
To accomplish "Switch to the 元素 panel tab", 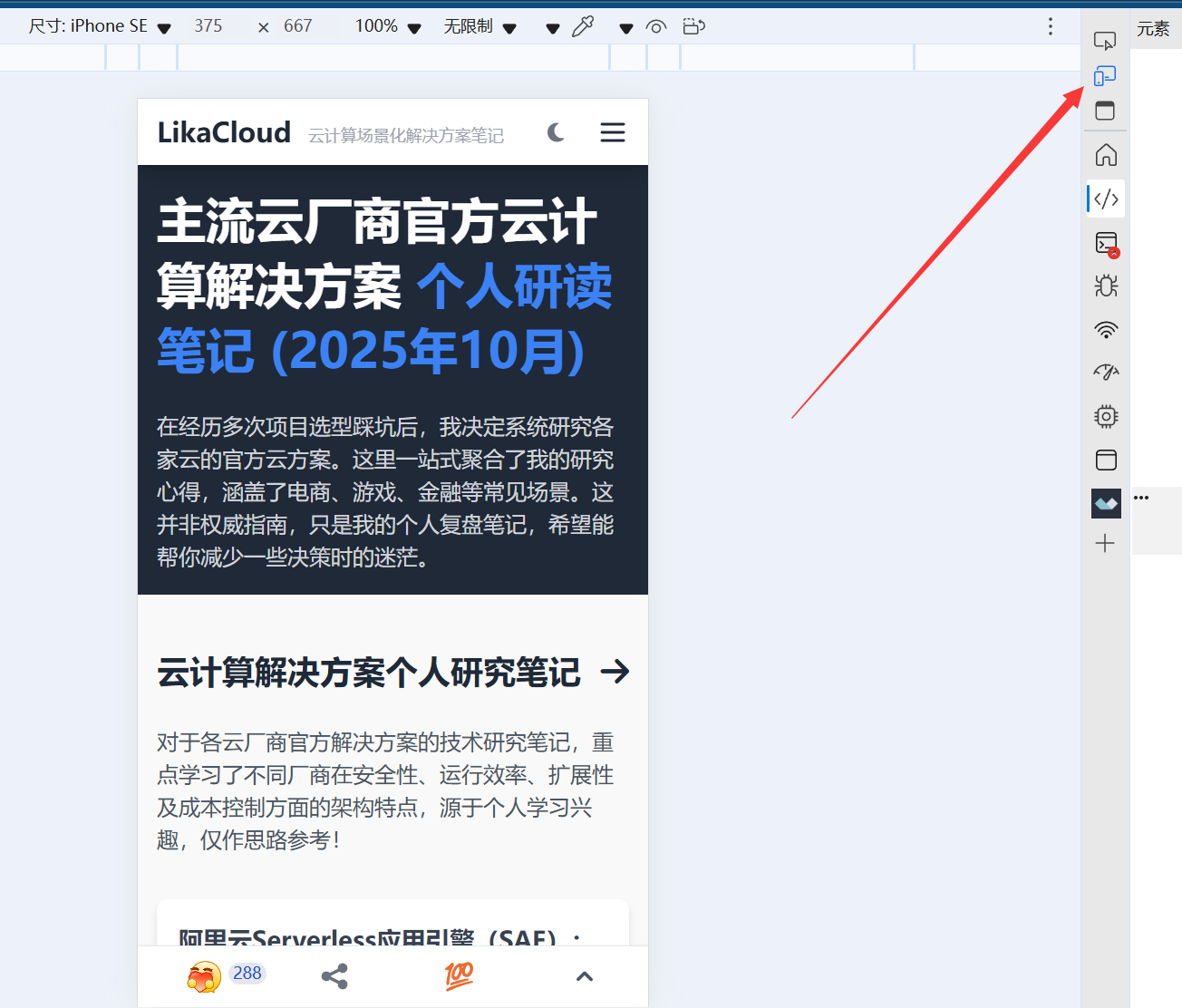I will [x=1153, y=28].
